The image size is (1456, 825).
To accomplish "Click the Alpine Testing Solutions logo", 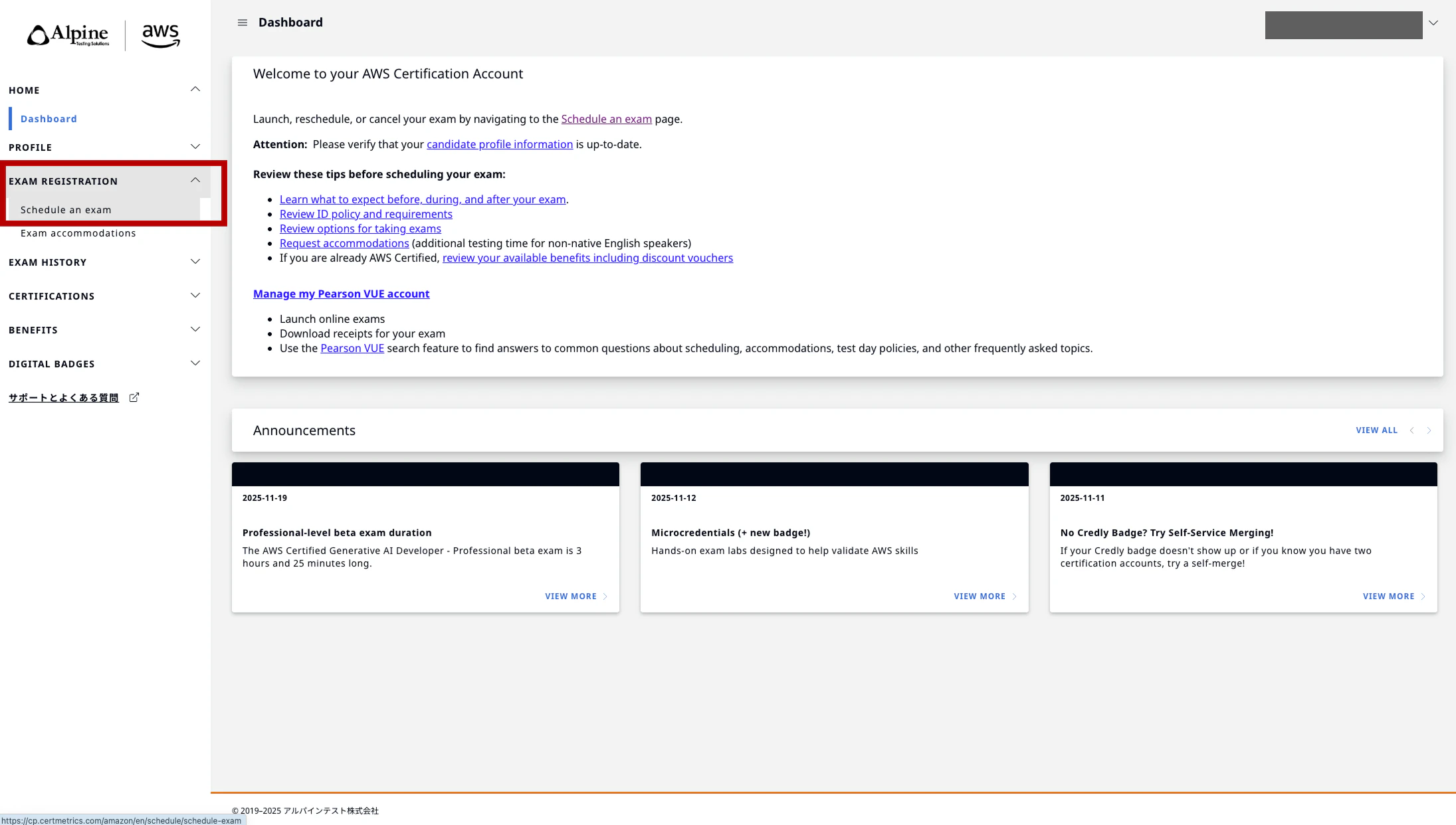I will coord(68,35).
